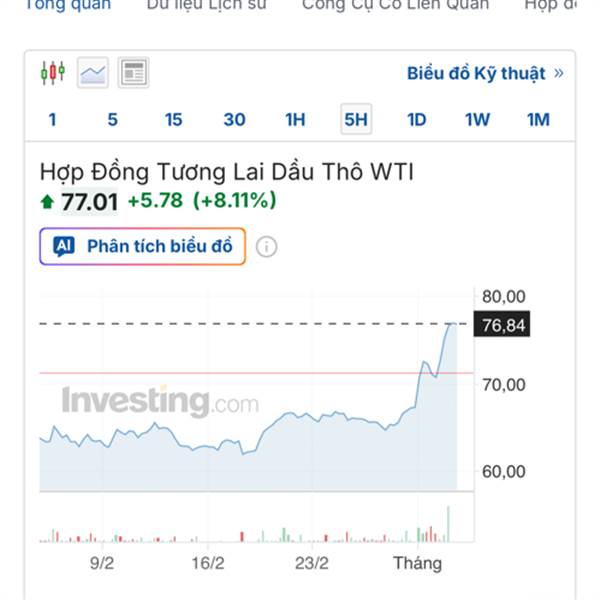600x600 pixels.
Task: Switch chart to 15 minute interval
Action: coord(173,120)
